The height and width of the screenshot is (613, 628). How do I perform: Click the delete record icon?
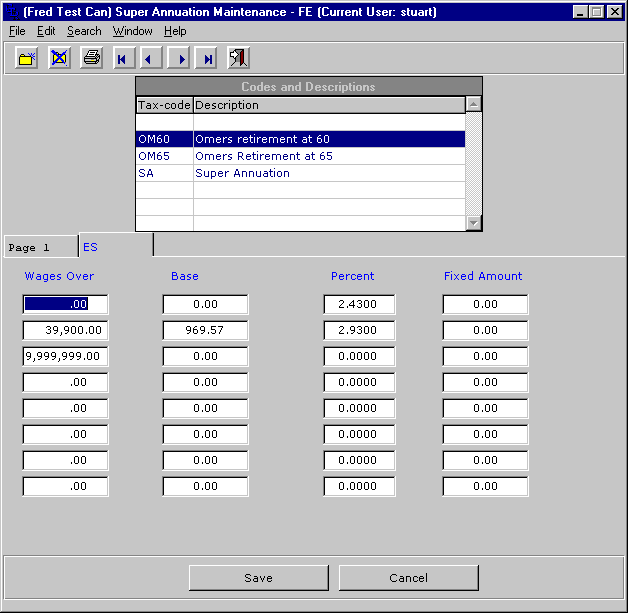[59, 59]
